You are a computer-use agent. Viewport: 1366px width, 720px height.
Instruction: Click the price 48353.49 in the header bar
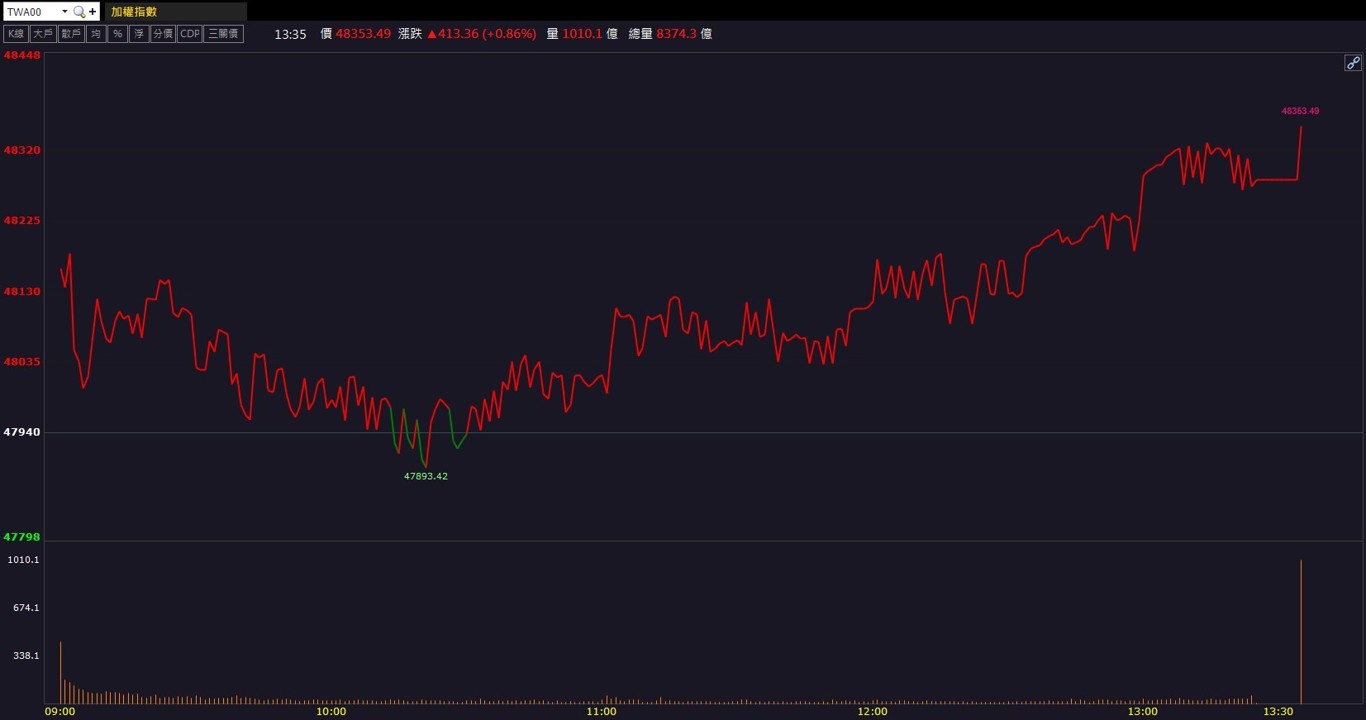(x=363, y=34)
